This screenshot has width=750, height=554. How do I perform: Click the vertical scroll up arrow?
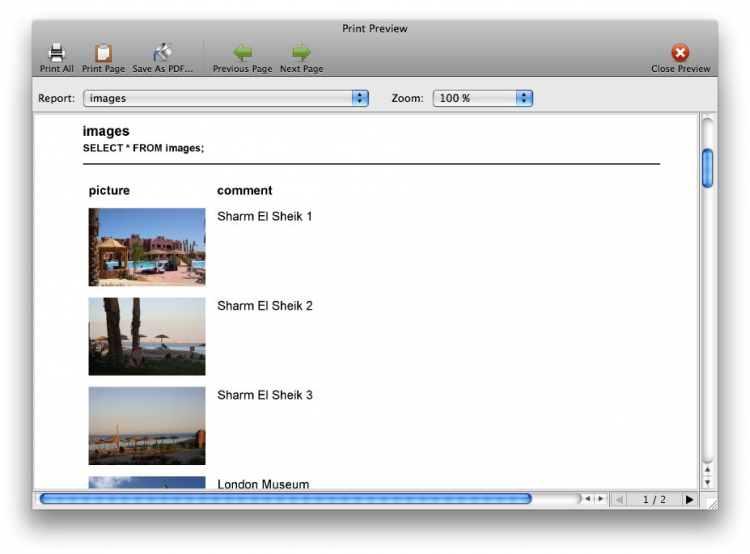click(707, 470)
